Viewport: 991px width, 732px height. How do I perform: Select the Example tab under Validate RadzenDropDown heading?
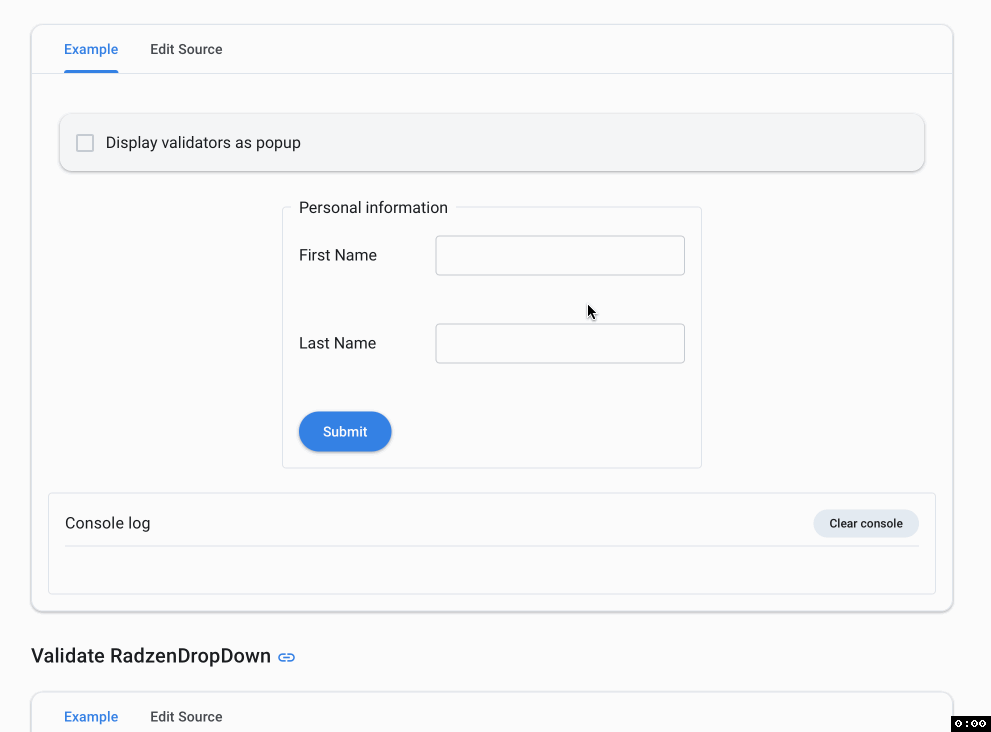click(91, 717)
